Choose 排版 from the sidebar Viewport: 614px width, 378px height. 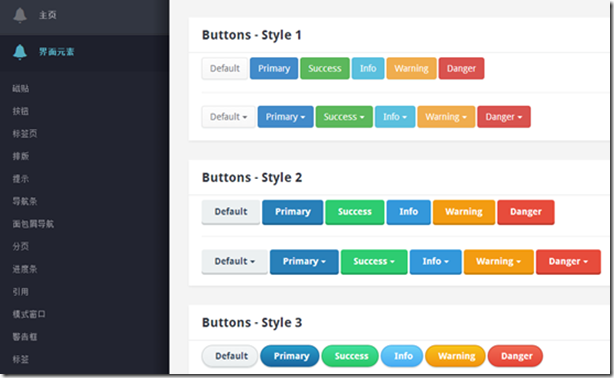tap(21, 156)
